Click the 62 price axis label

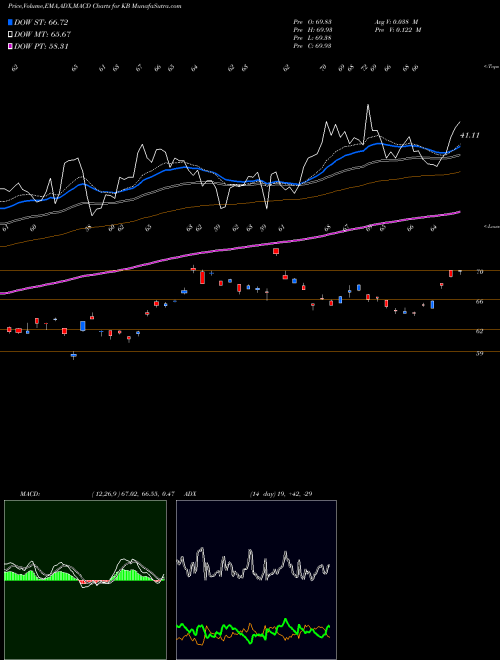point(479,331)
